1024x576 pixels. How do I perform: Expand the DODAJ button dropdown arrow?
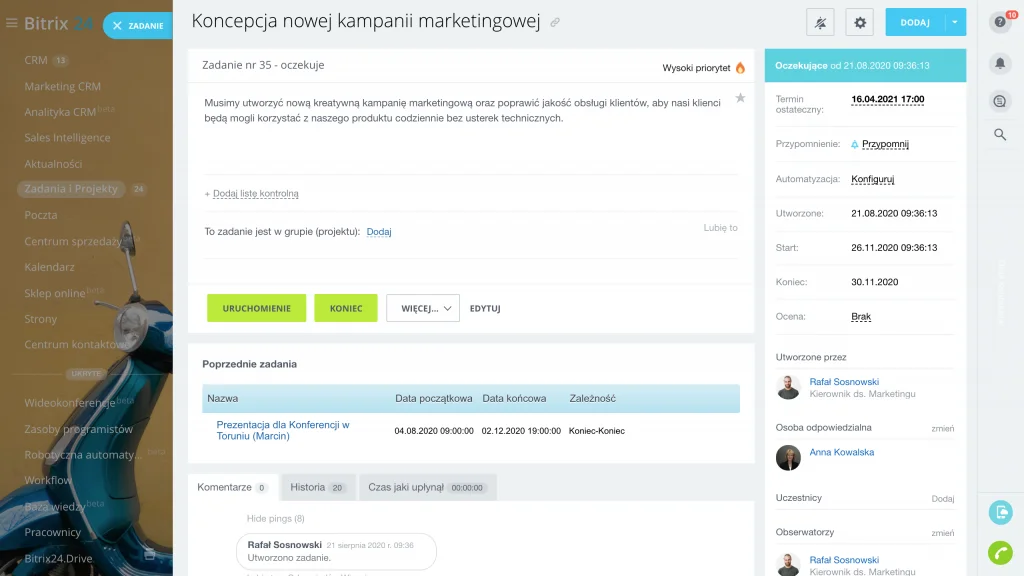pos(955,22)
